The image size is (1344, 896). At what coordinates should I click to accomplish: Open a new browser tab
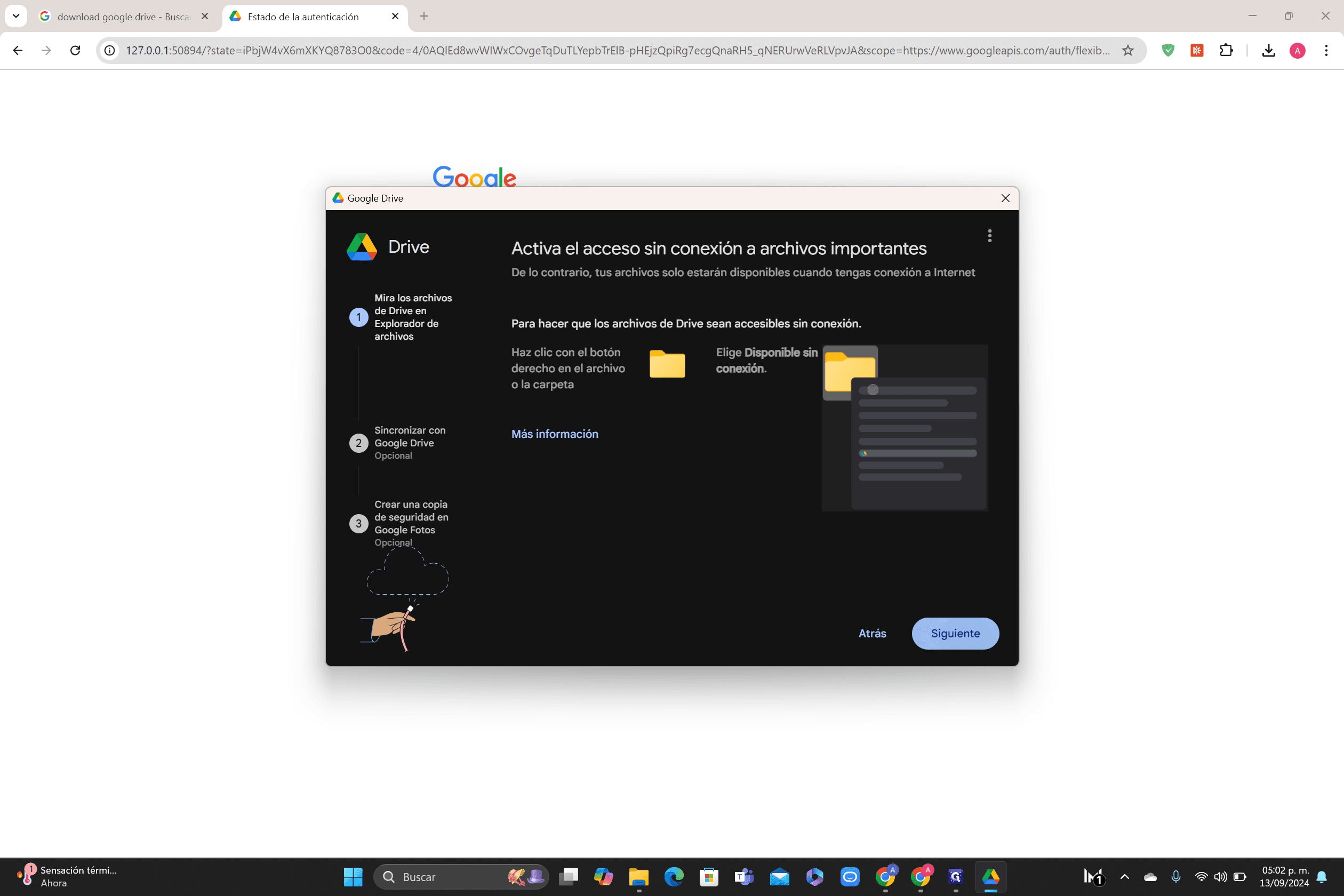pos(423,17)
